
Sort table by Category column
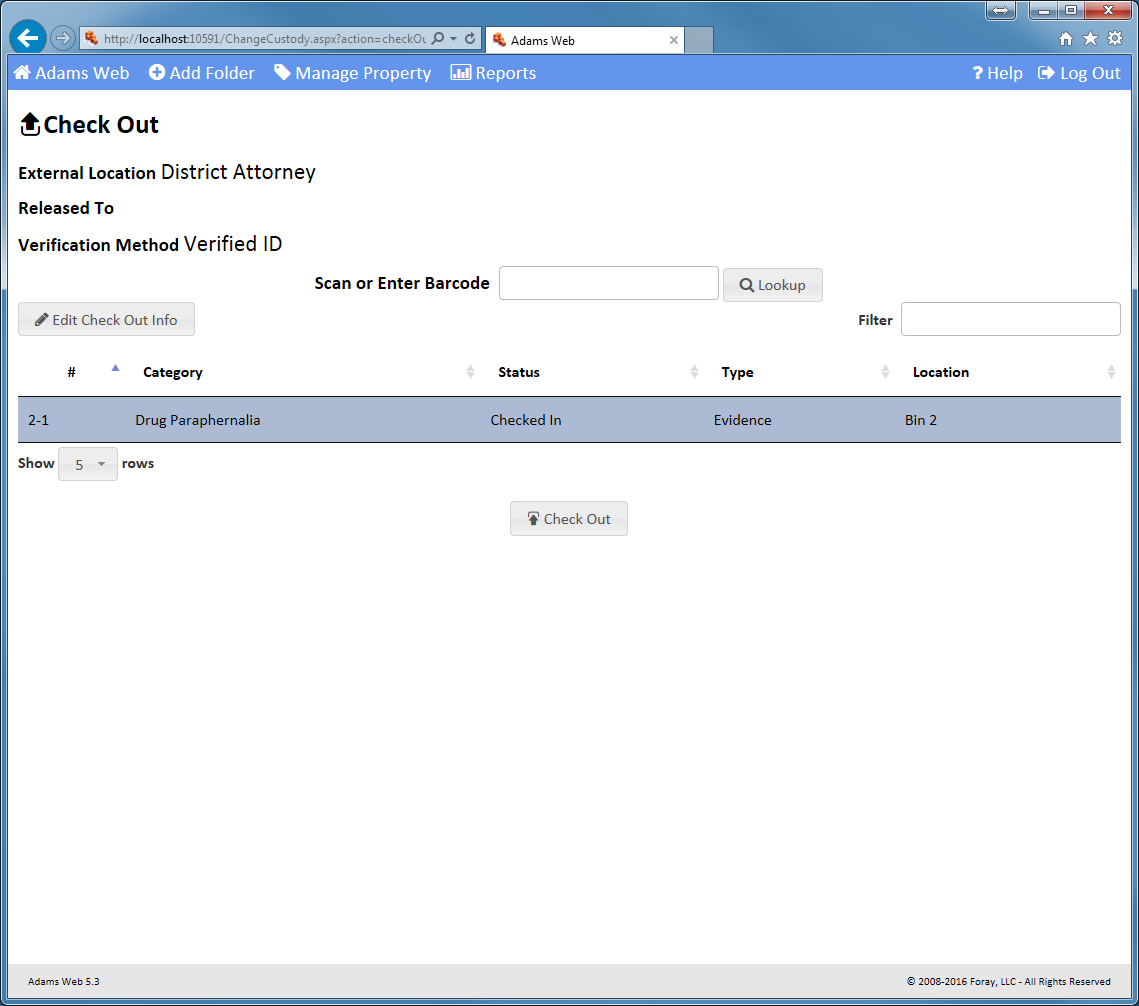tap(173, 372)
